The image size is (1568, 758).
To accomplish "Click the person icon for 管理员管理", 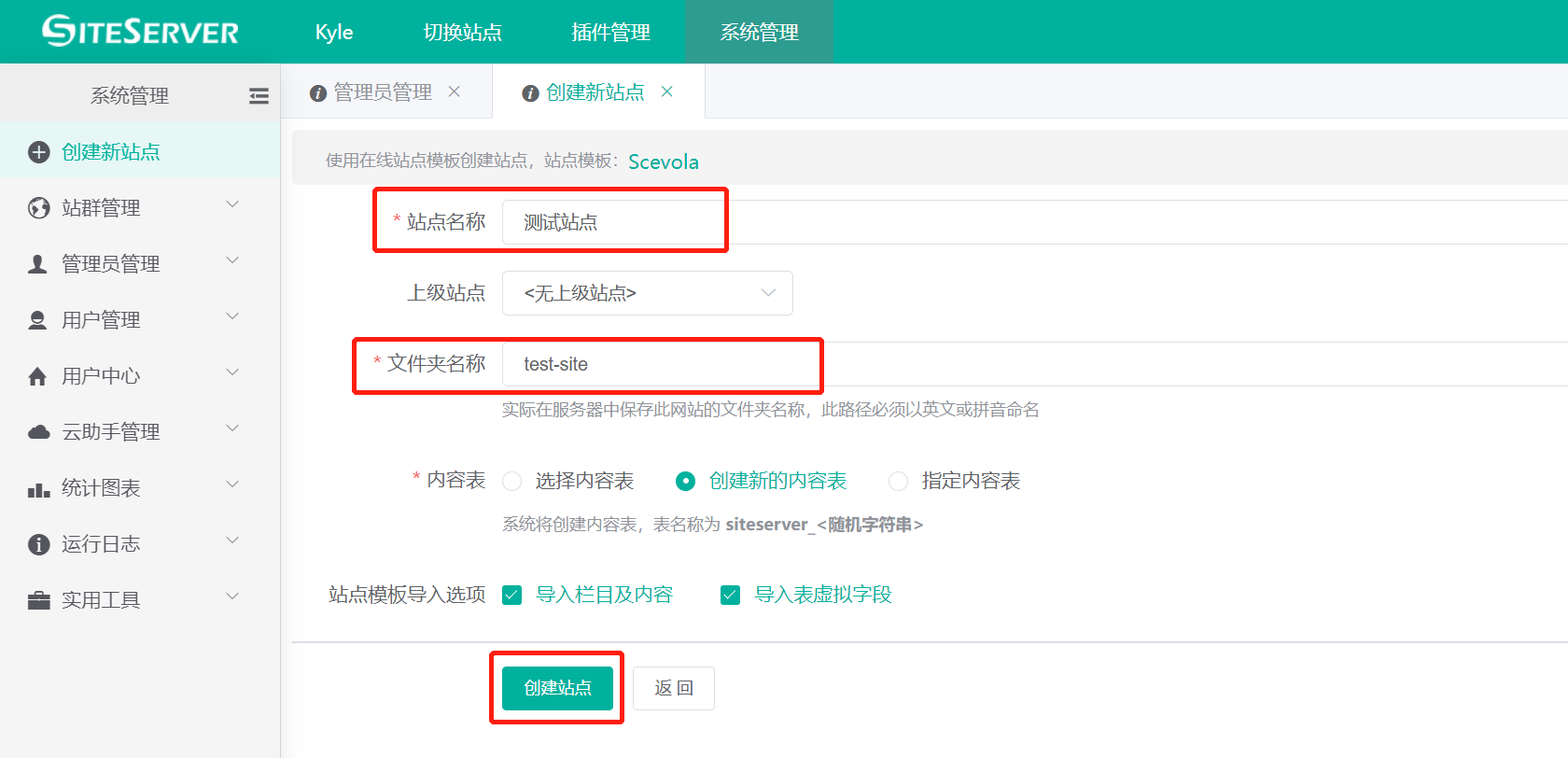I will [38, 264].
